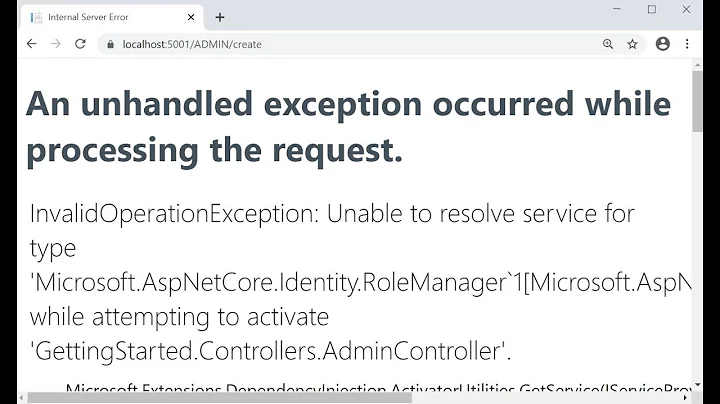Click the browser forward arrow
The image size is (720, 404).
coord(55,44)
